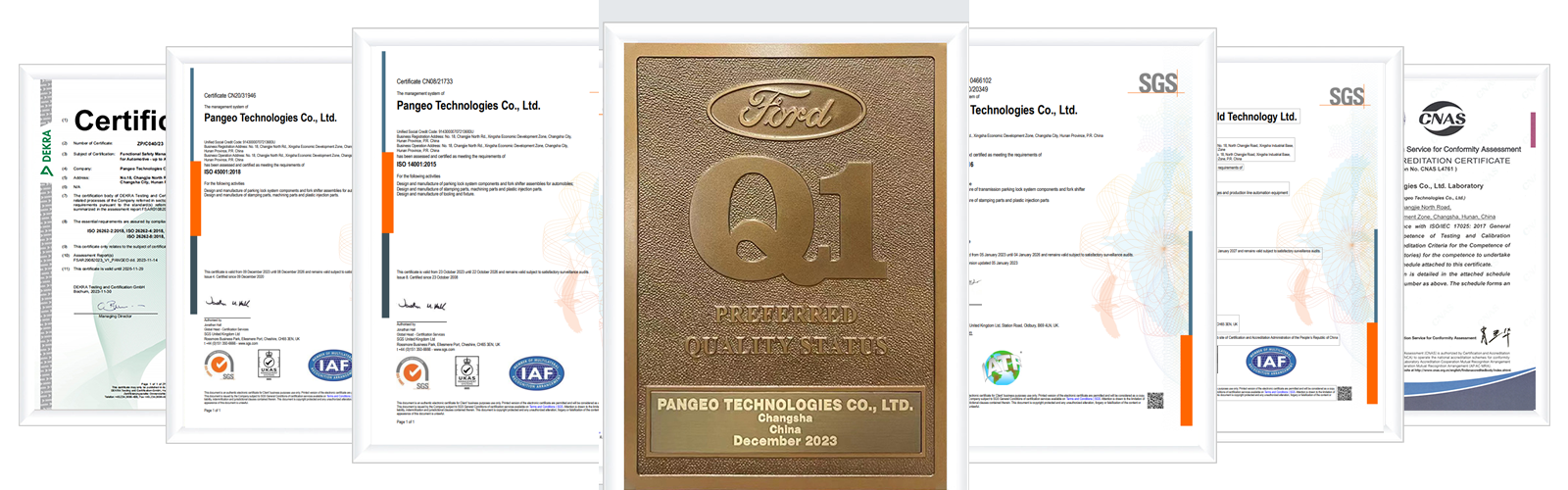
Task: Click company name on certificate CN20/31946
Action: tap(270, 118)
